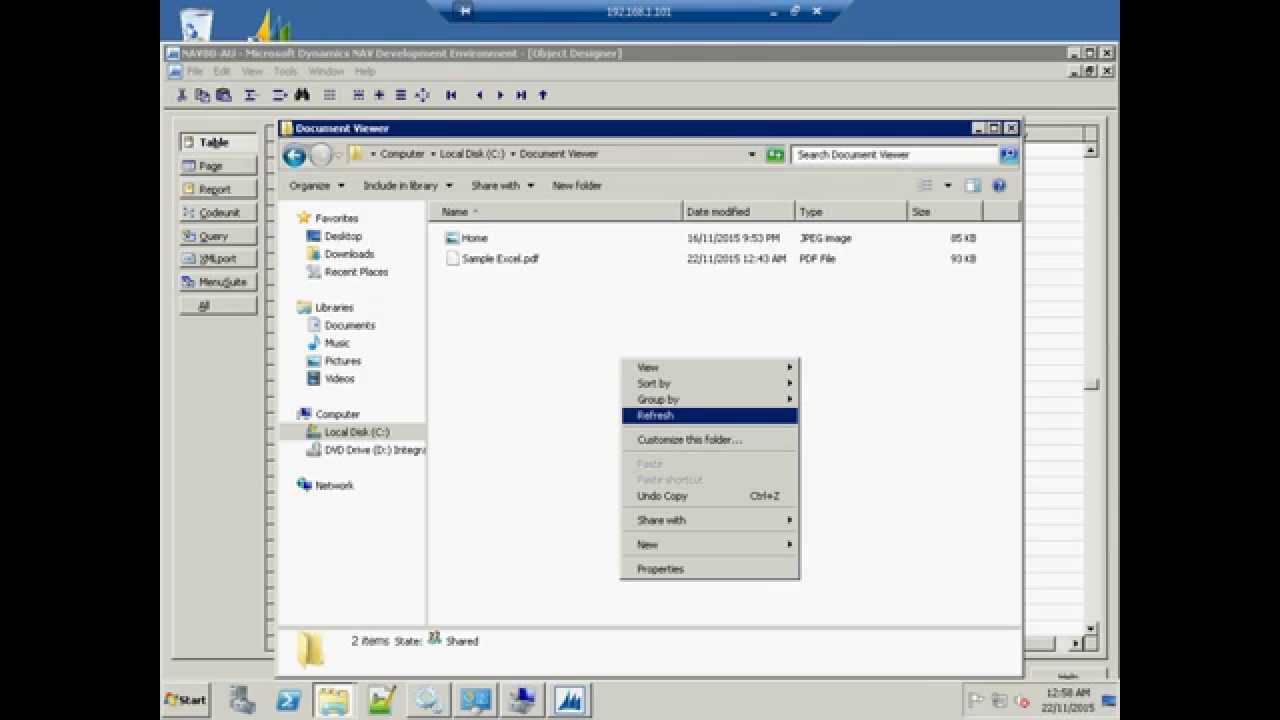Click the Object Designer scrollbar up arrow
1280x720 pixels.
pos(1091,150)
